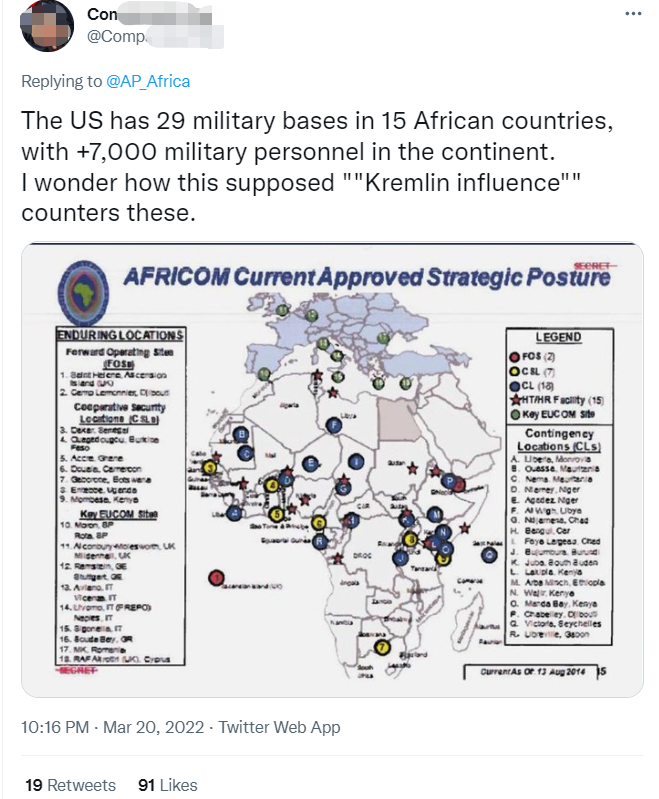Click the yellow CSL legend marker

click(x=515, y=371)
